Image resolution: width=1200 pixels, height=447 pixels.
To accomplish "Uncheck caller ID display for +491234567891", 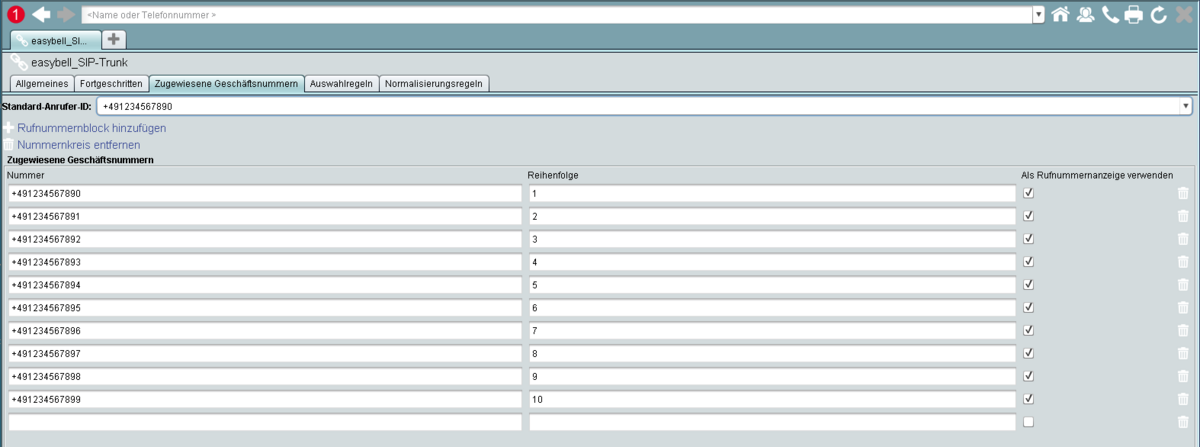I will tap(1028, 216).
